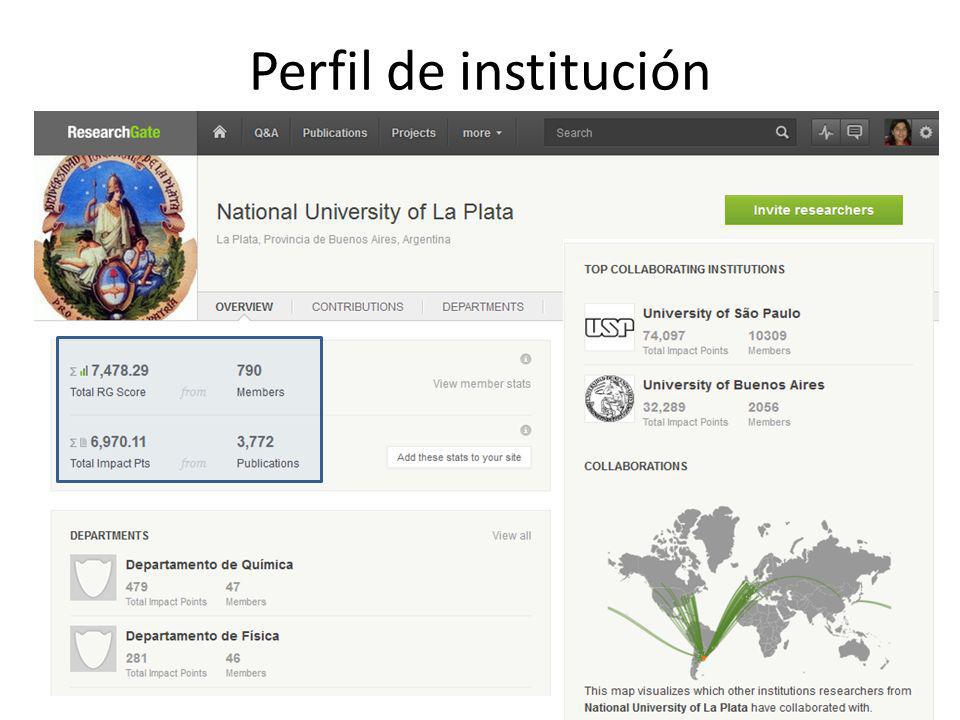960x720 pixels.
Task: Click the 10309 Members value
Action: coord(767,336)
